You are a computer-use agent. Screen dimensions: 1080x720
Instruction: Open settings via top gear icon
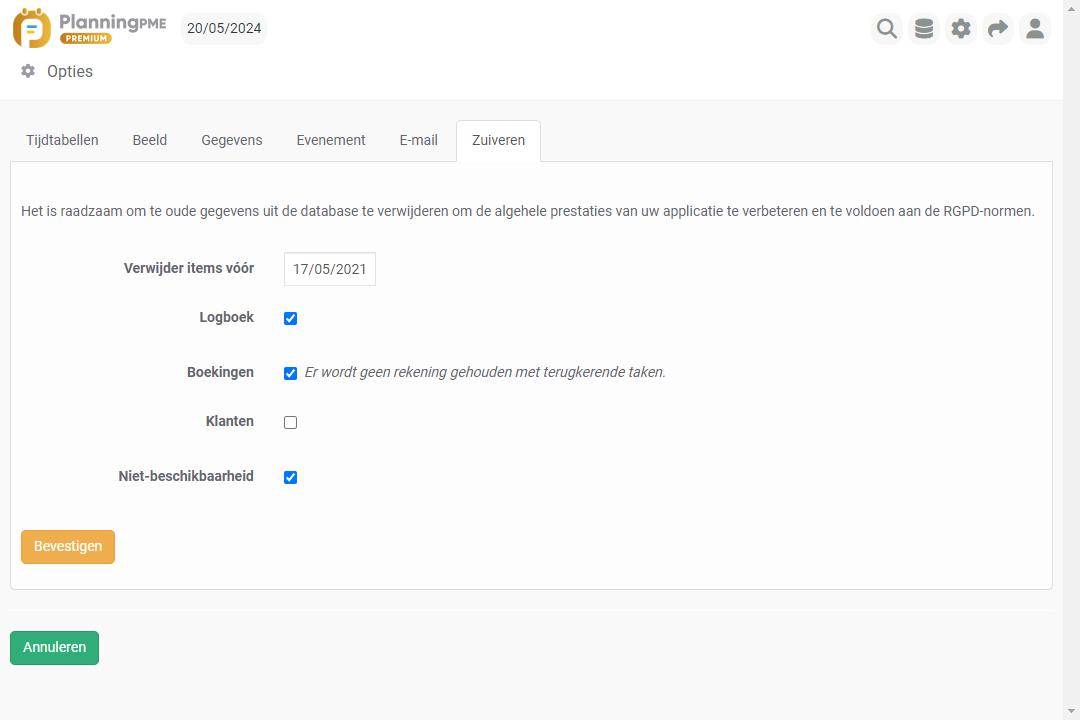pyautogui.click(x=961, y=29)
